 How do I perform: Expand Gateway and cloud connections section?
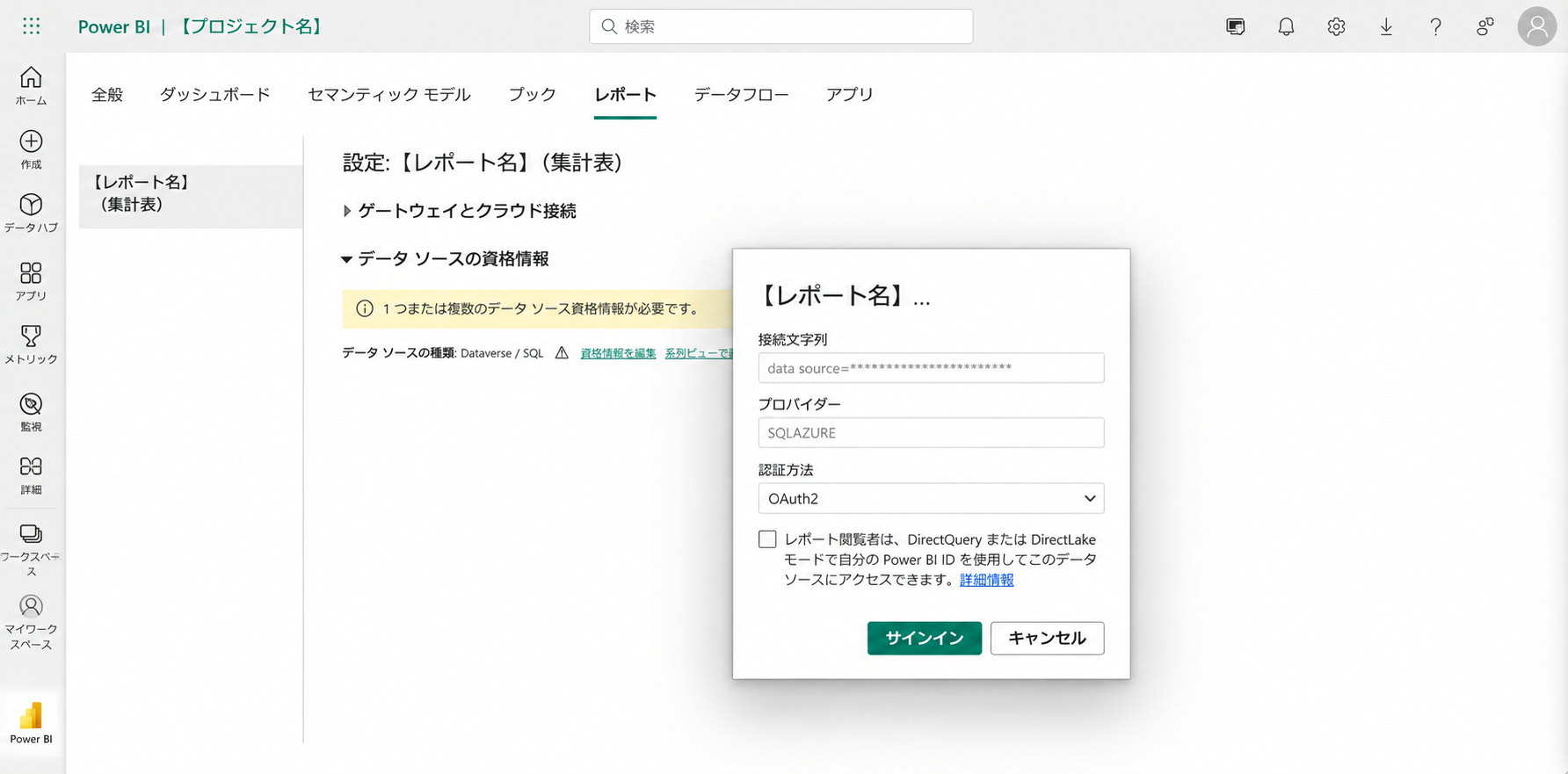coord(460,211)
